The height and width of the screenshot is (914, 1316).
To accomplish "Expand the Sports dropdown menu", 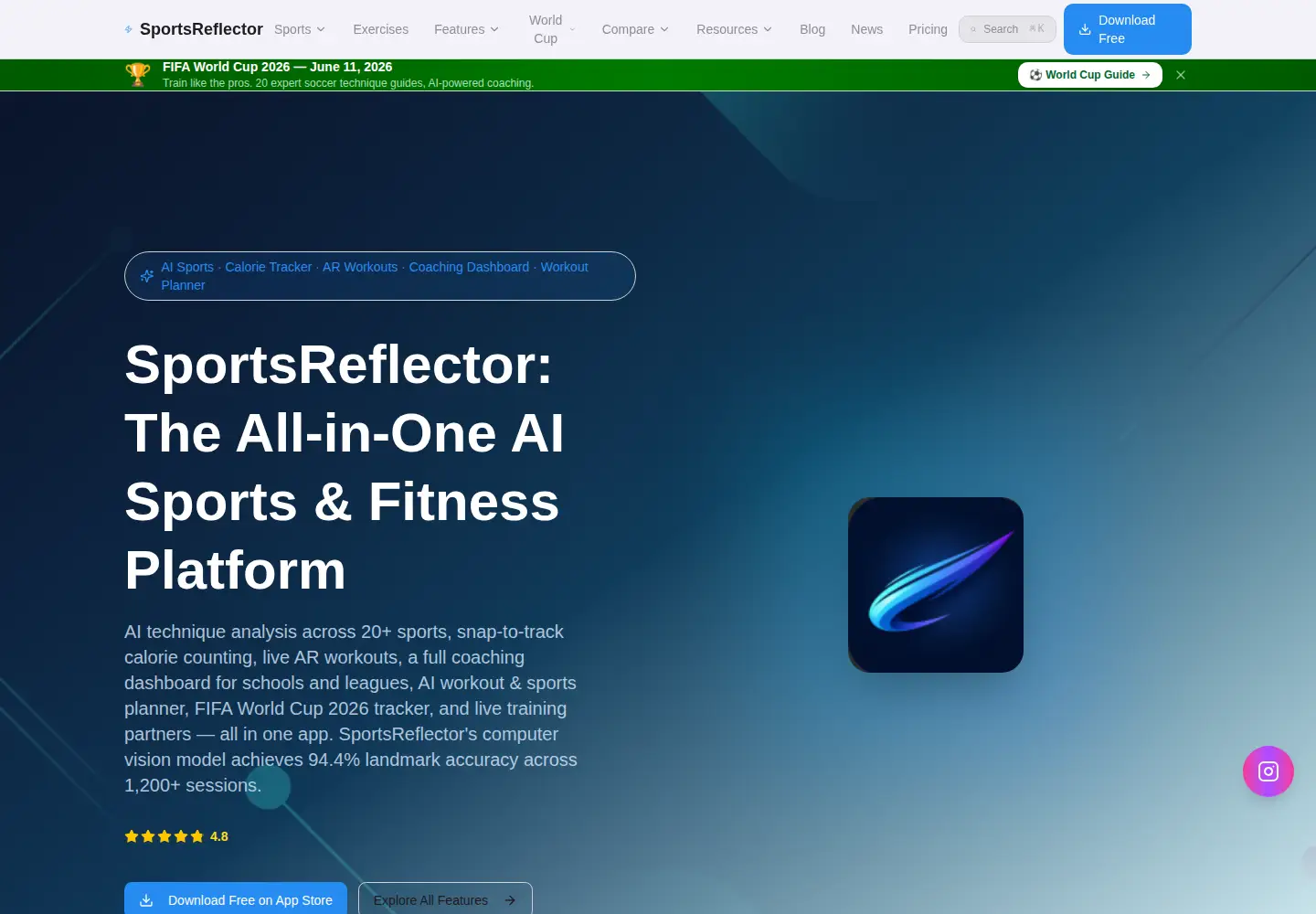I will coord(300,29).
